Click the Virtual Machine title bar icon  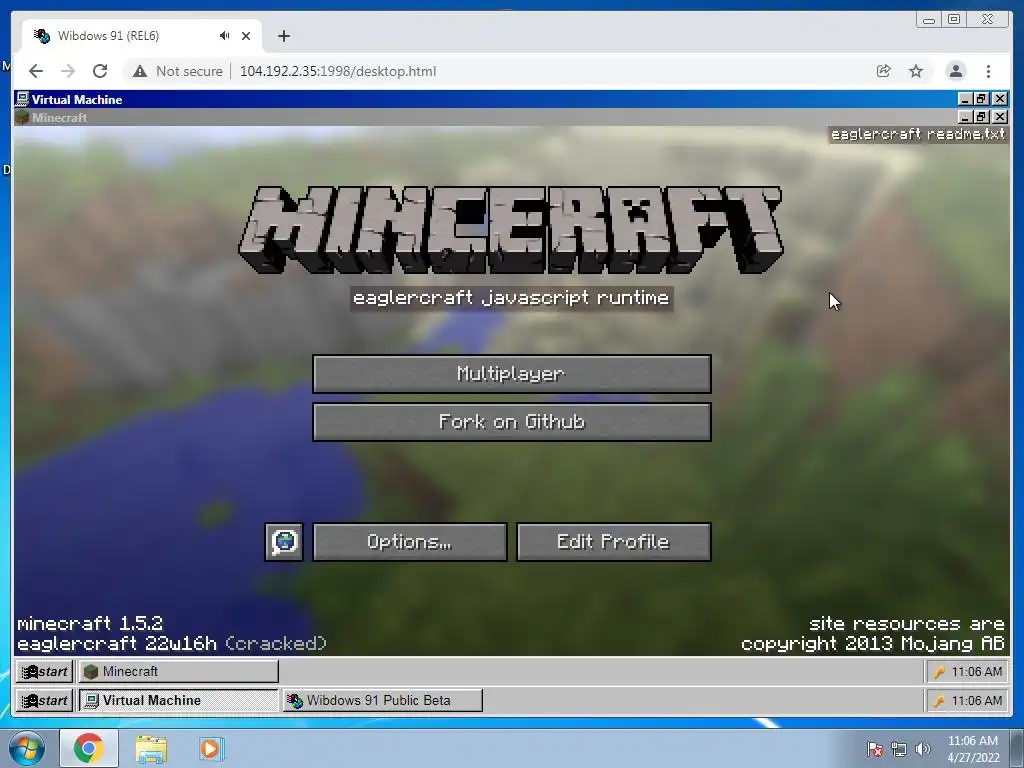[22, 99]
